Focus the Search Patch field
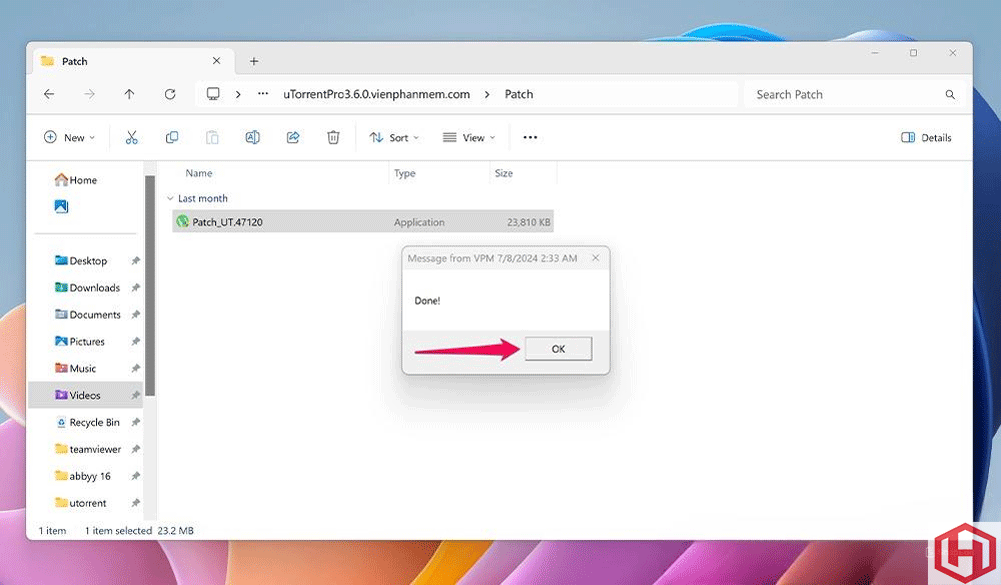The width and height of the screenshot is (1001, 585). 854,95
